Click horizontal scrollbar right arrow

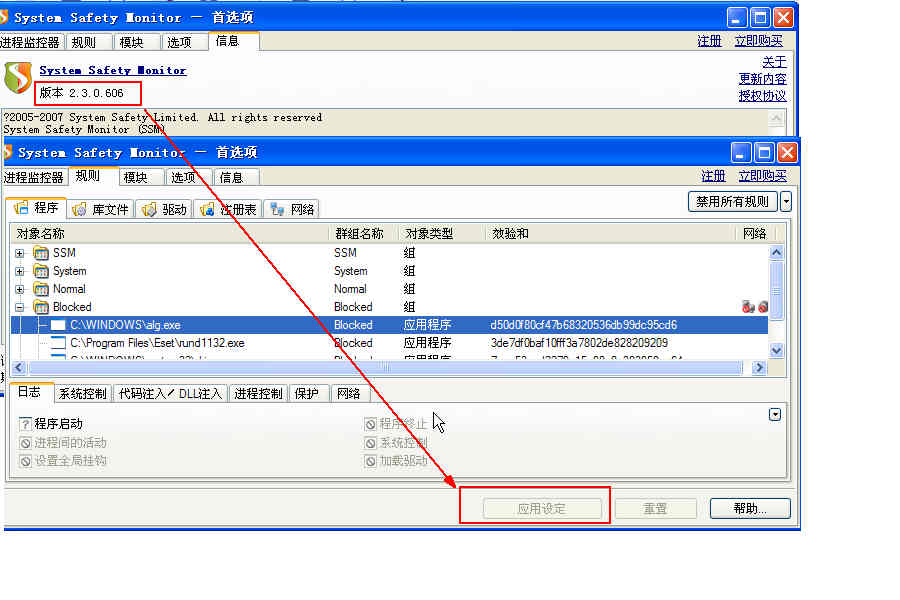point(759,367)
